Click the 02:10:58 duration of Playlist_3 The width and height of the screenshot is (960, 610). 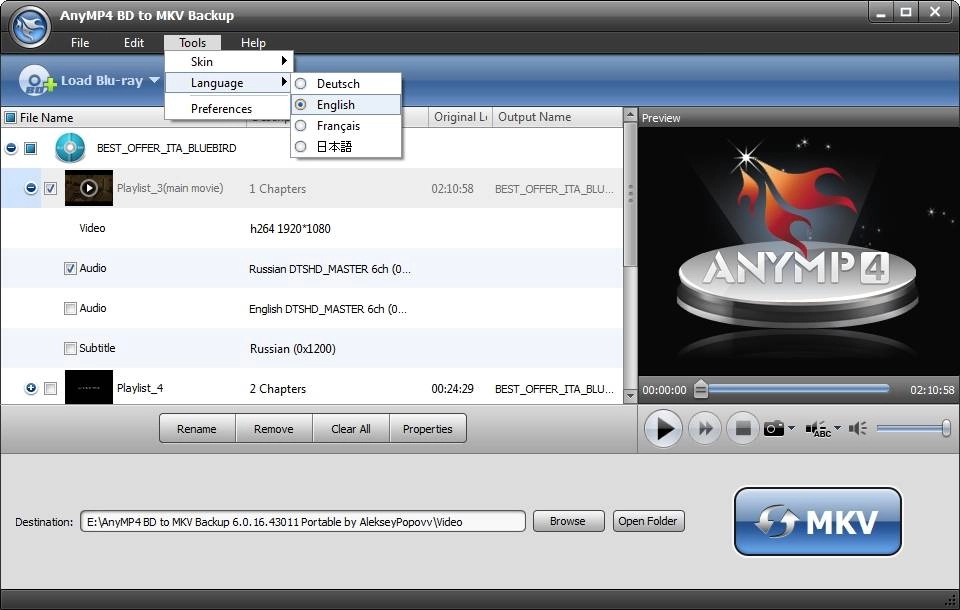click(x=452, y=189)
